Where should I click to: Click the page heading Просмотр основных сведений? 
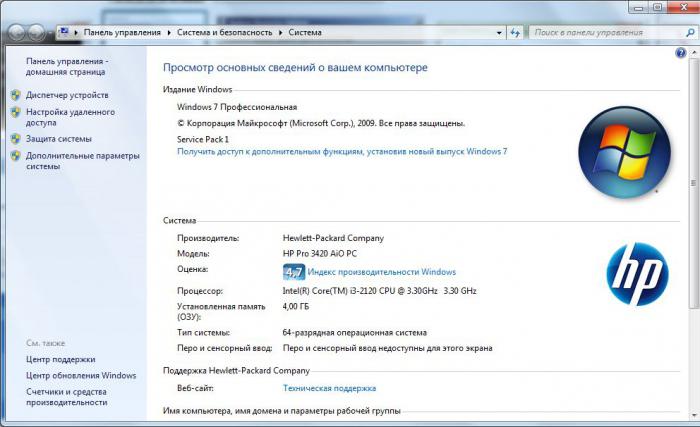coord(295,67)
